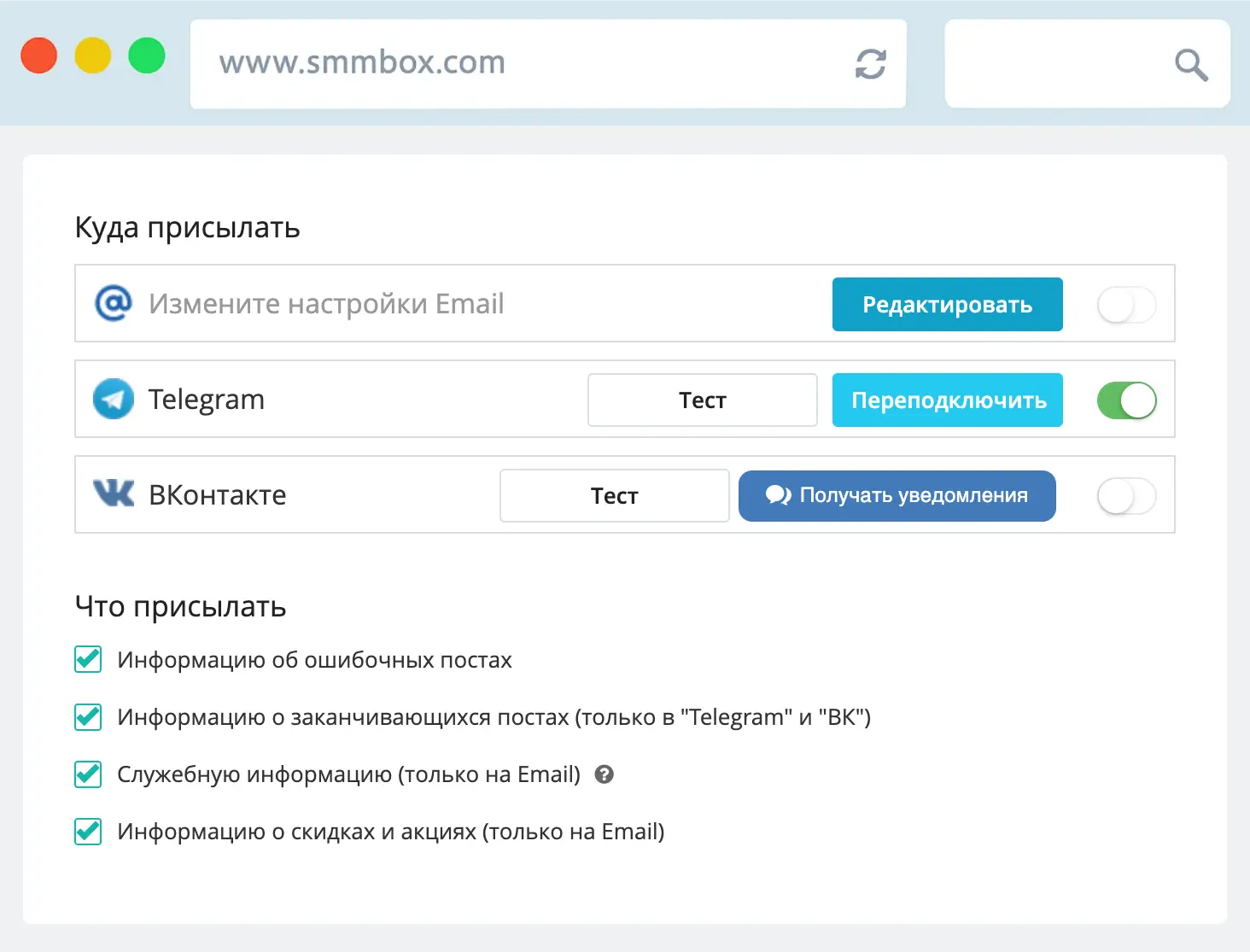The width and height of the screenshot is (1250, 952).
Task: Uncheck Информацию об ошибочных постах checkbox
Action: pyautogui.click(x=88, y=659)
